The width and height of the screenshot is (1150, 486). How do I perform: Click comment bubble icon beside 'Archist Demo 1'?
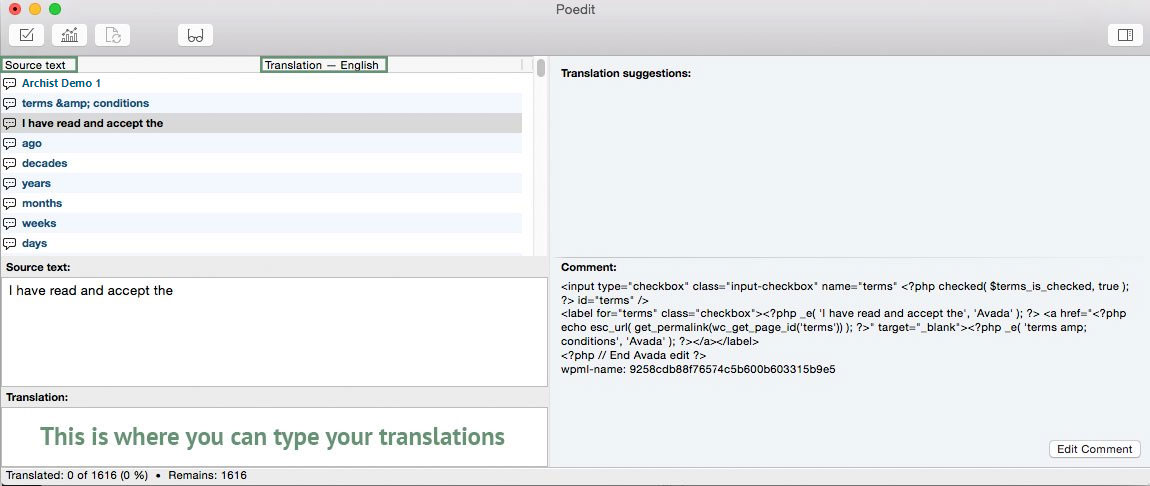pyautogui.click(x=10, y=83)
